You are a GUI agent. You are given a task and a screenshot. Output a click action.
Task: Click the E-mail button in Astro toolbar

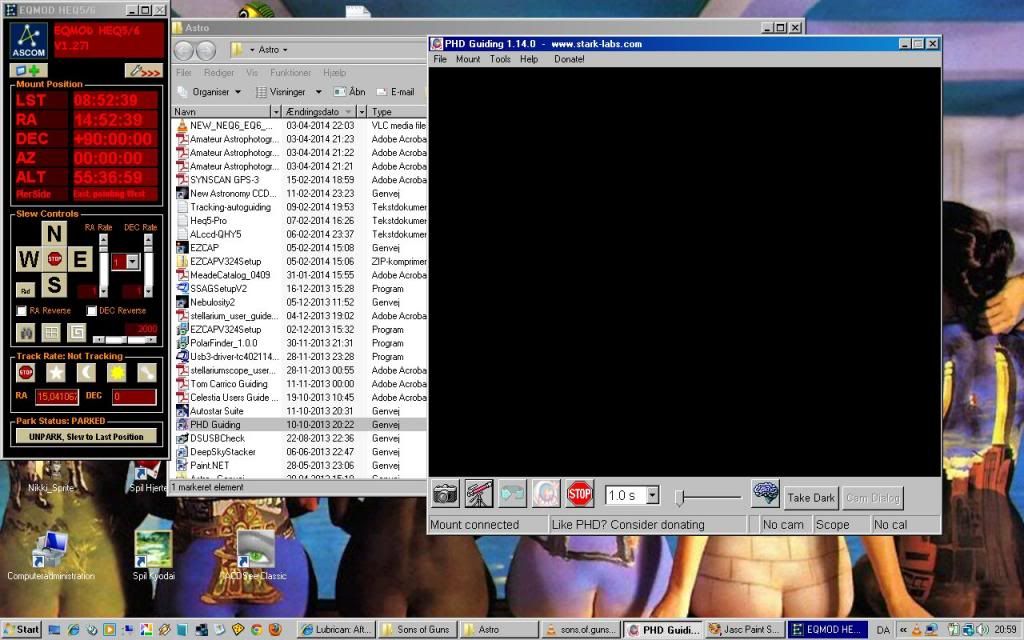396,92
